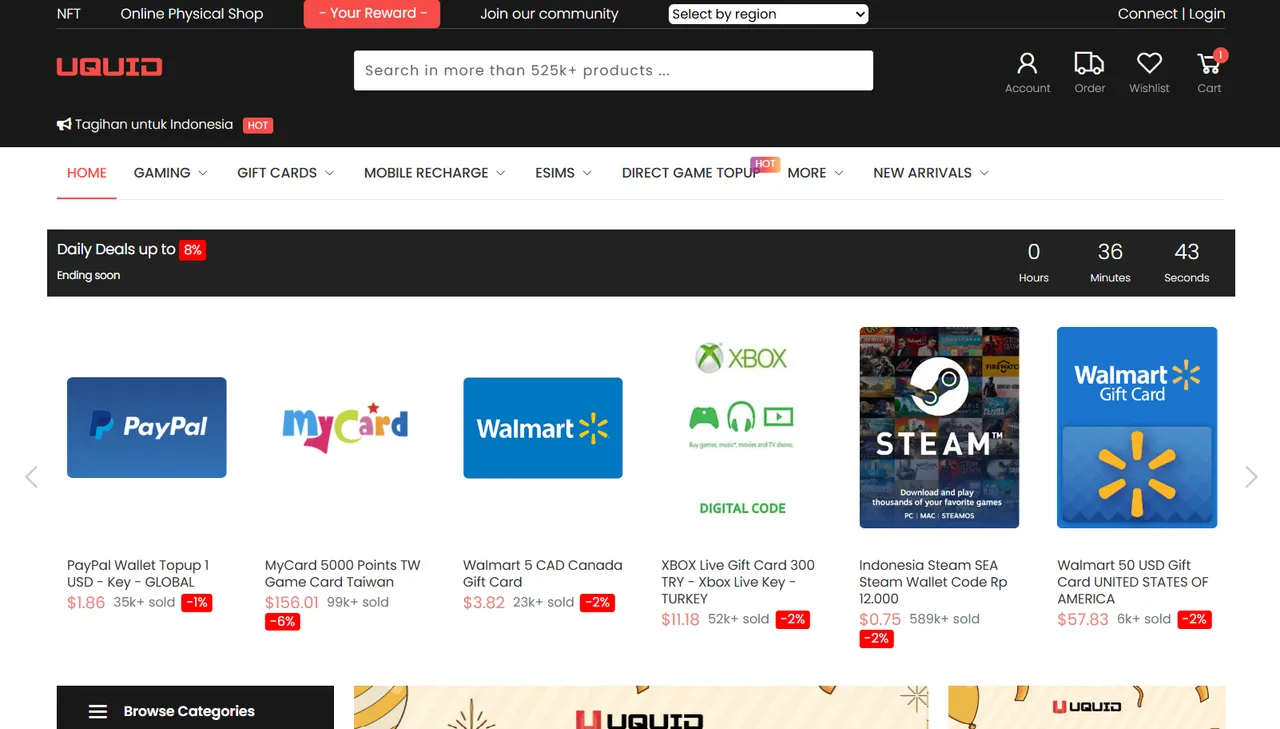Click the NFT link
Screen dimensions: 1280x729
click(69, 14)
